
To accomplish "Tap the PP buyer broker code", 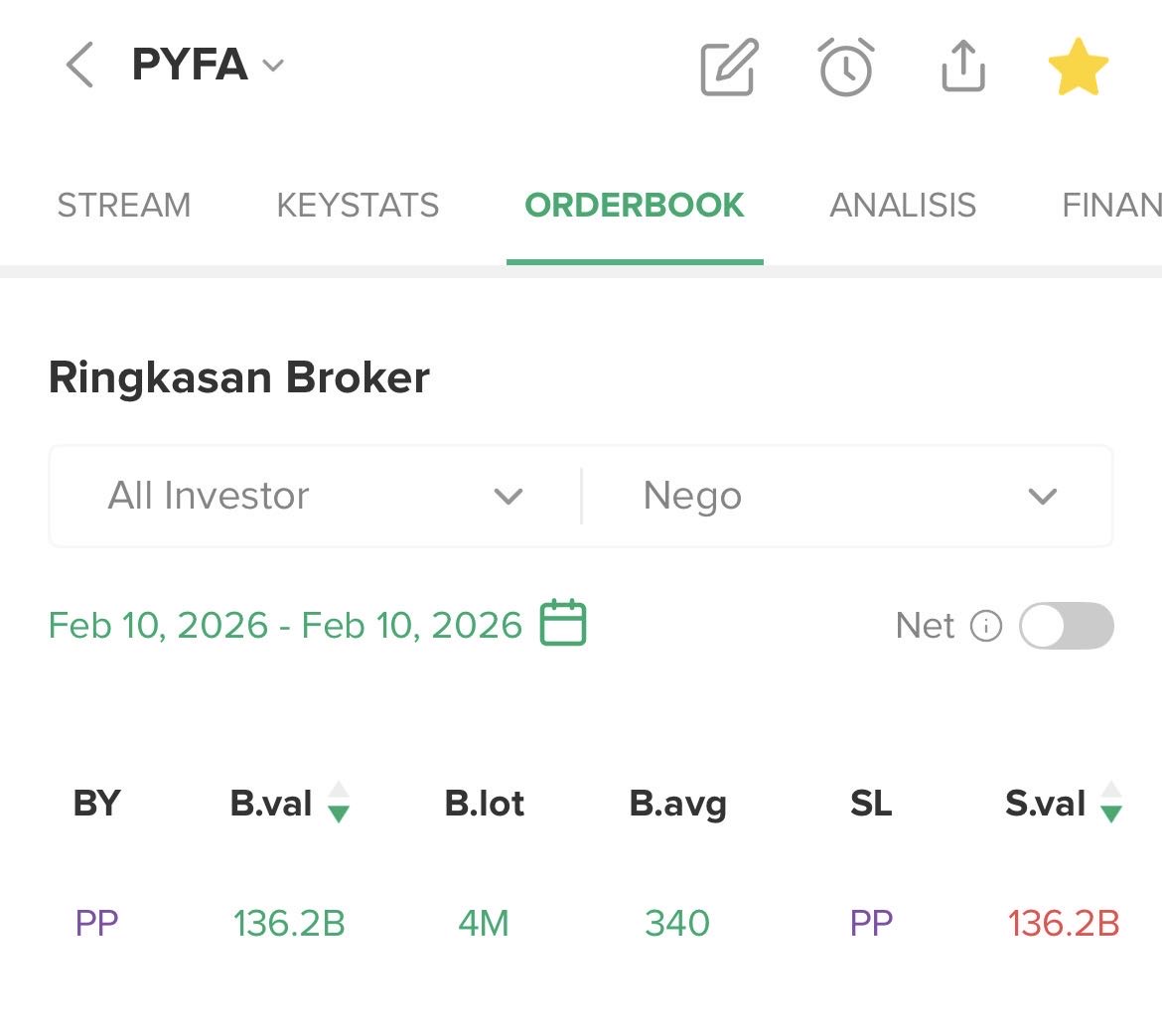I will (x=96, y=924).
